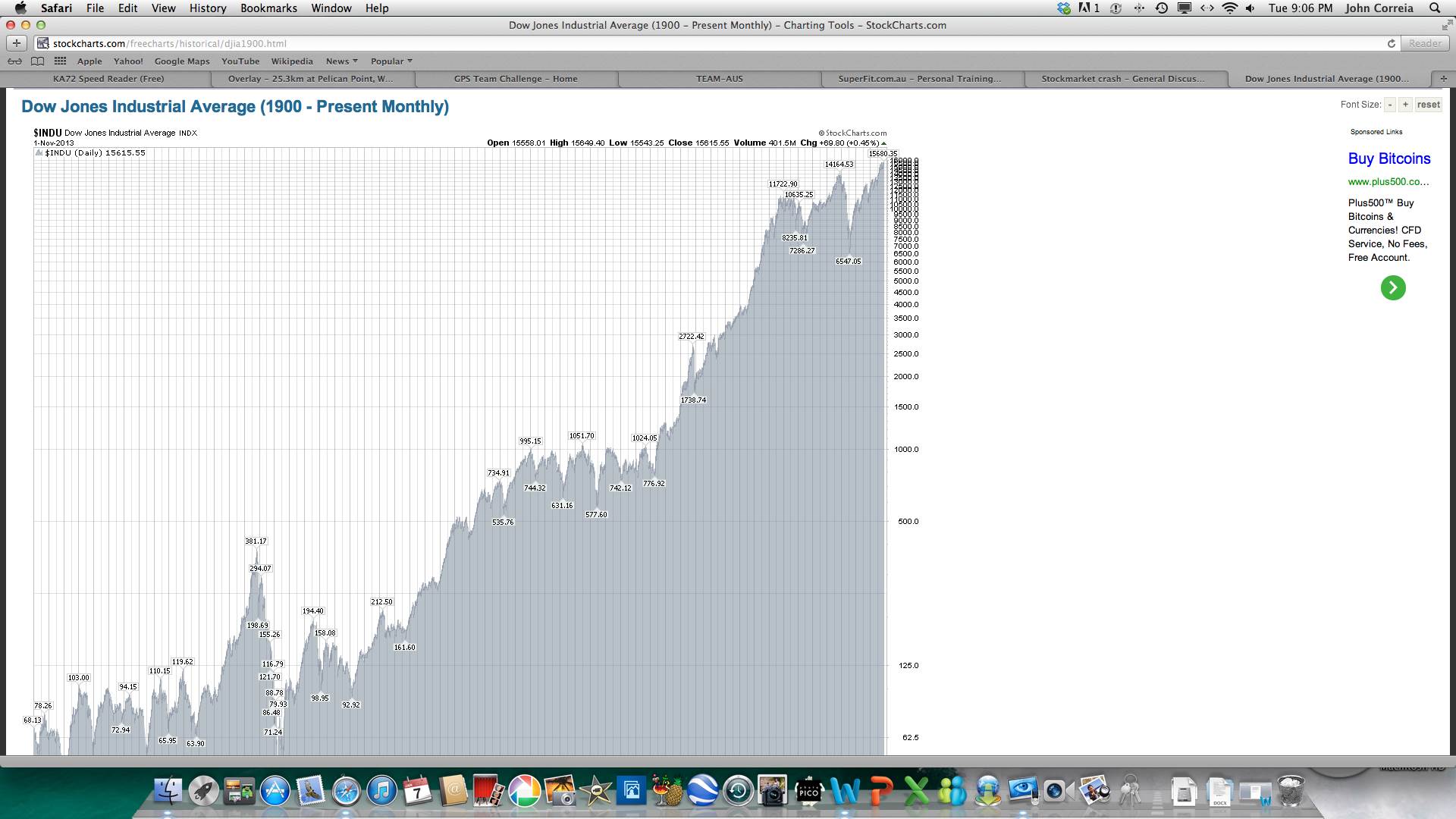1456x819 pixels.
Task: Open the Reading List glasses icon
Action: 14,61
